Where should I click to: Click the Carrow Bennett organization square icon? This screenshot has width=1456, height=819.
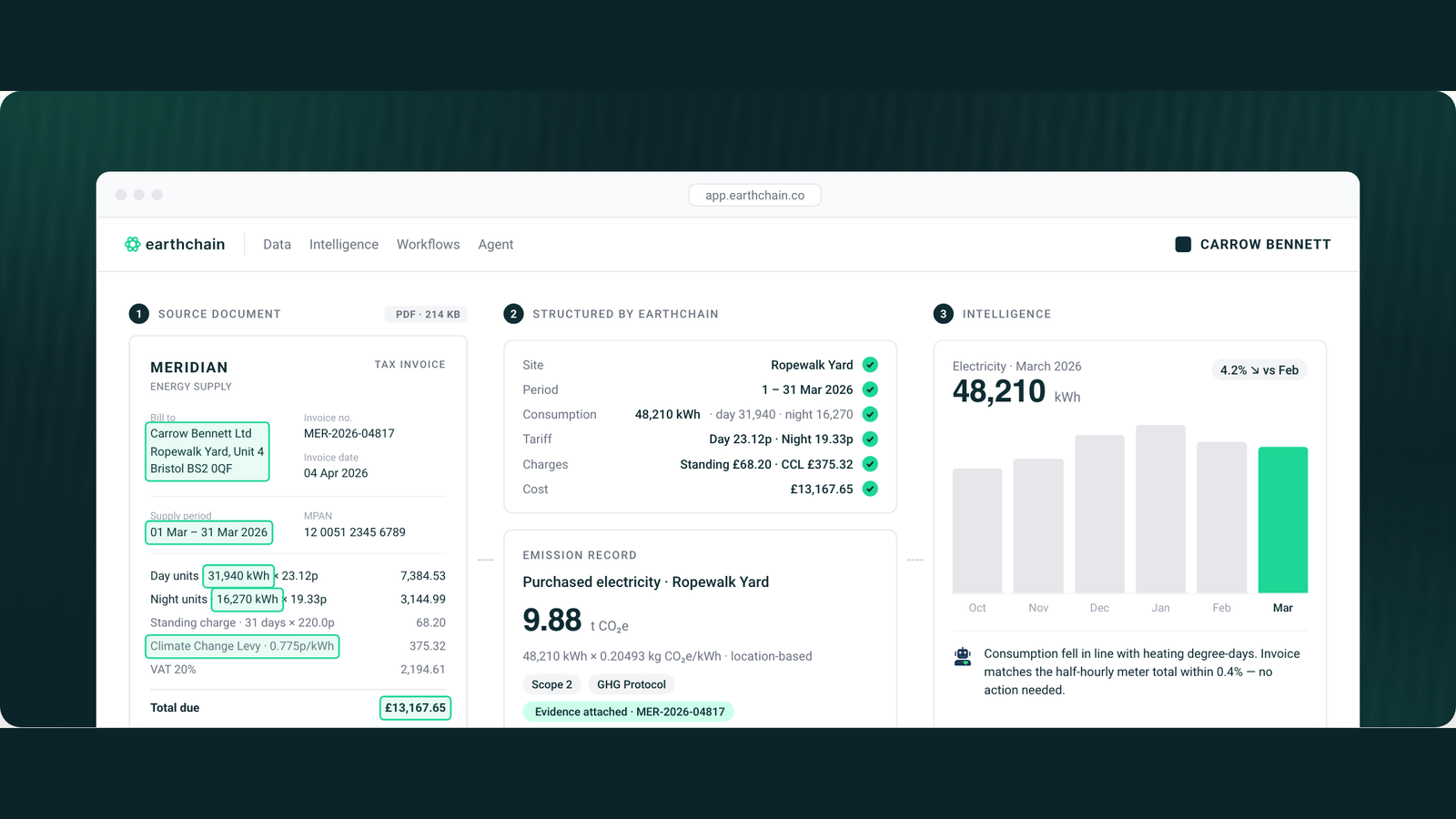pyautogui.click(x=1183, y=244)
